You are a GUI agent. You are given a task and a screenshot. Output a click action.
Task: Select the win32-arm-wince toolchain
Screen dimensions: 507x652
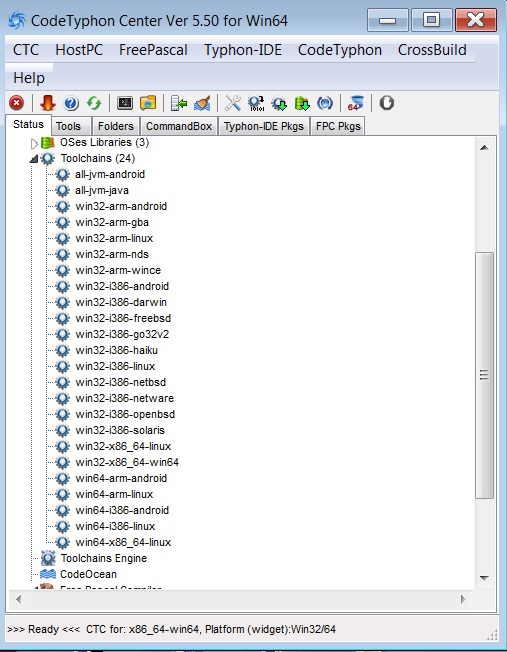(118, 270)
